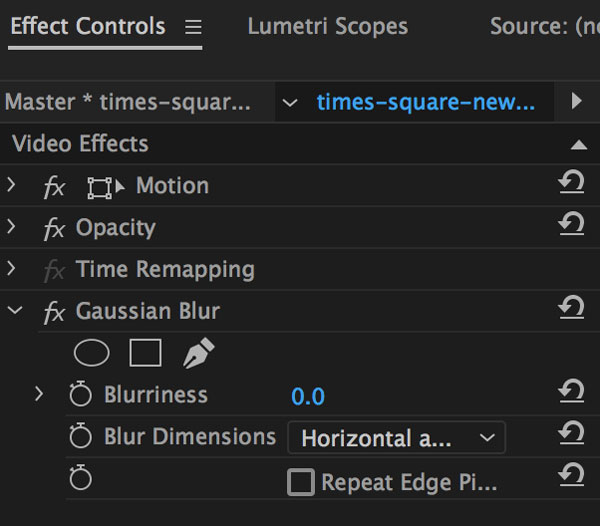The image size is (600, 526).
Task: Reset the Opacity effect
Action: click(571, 224)
